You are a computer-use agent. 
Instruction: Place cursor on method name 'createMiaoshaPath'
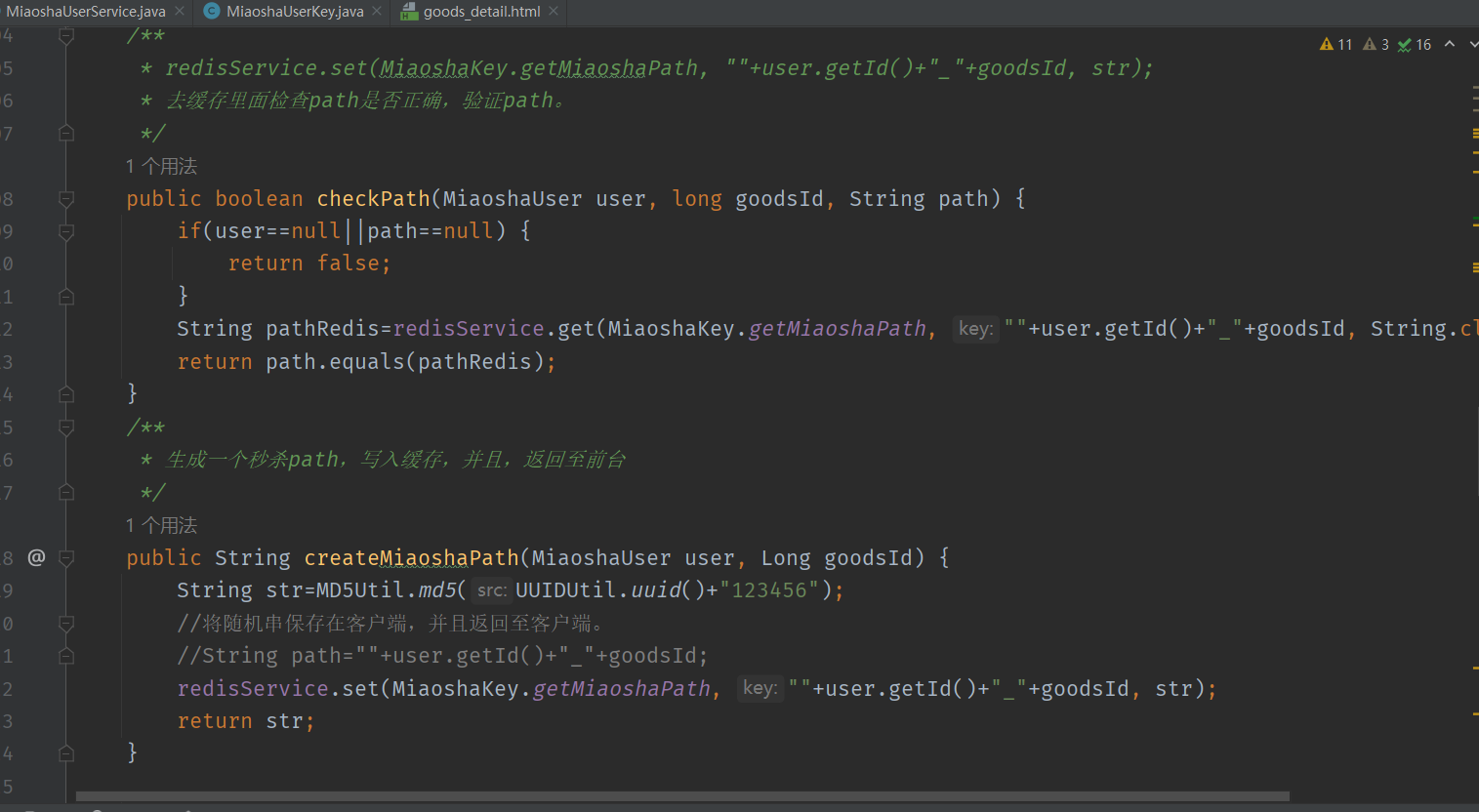coord(411,558)
